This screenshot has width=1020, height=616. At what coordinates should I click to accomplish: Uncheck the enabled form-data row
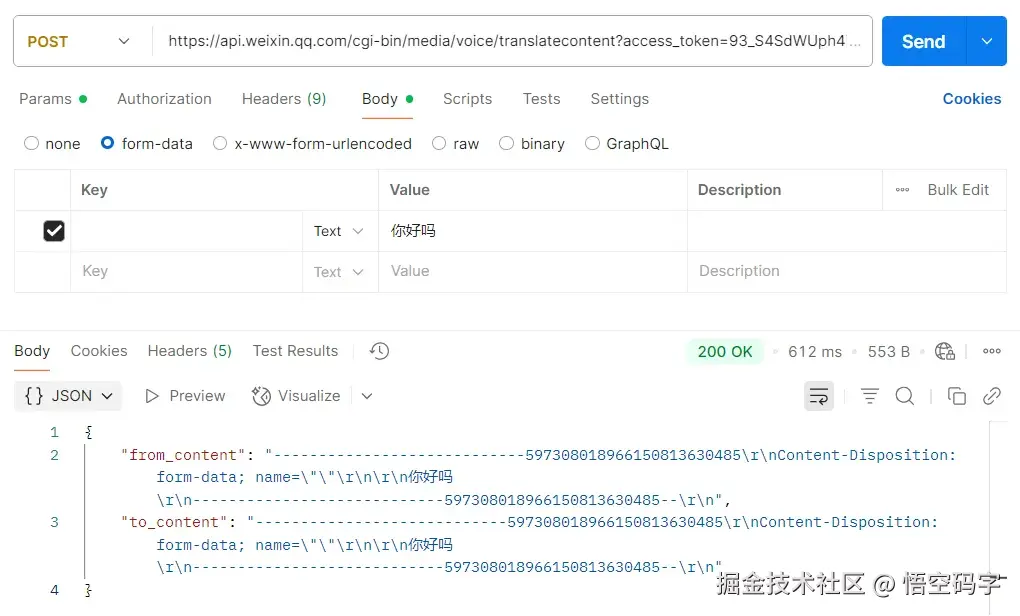click(x=54, y=230)
